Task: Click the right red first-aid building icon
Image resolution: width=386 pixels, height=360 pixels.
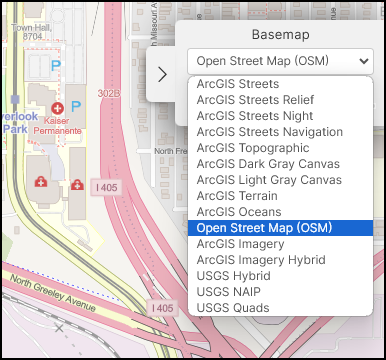Action: (x=77, y=184)
